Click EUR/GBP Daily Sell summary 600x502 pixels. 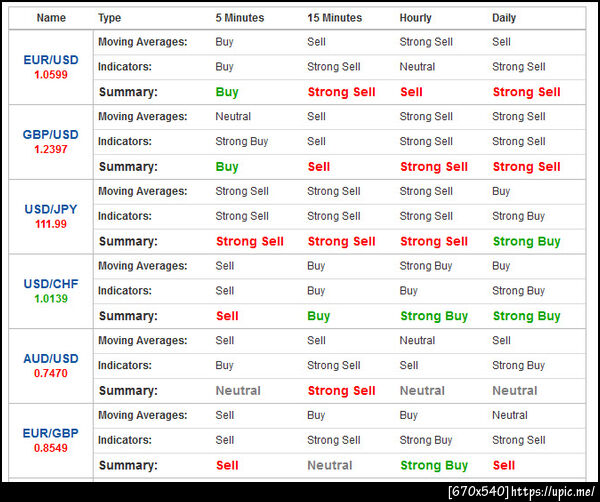[x=504, y=465]
